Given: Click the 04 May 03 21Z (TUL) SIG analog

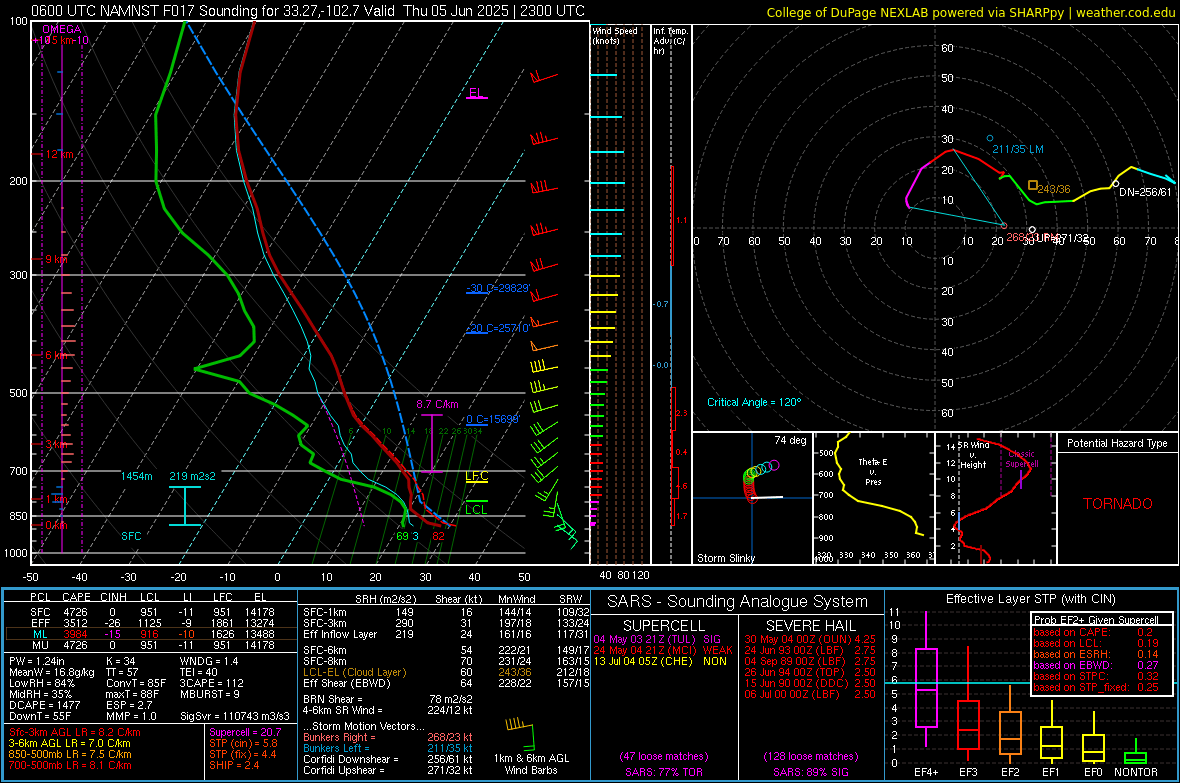Looking at the screenshot, I should tap(657, 639).
